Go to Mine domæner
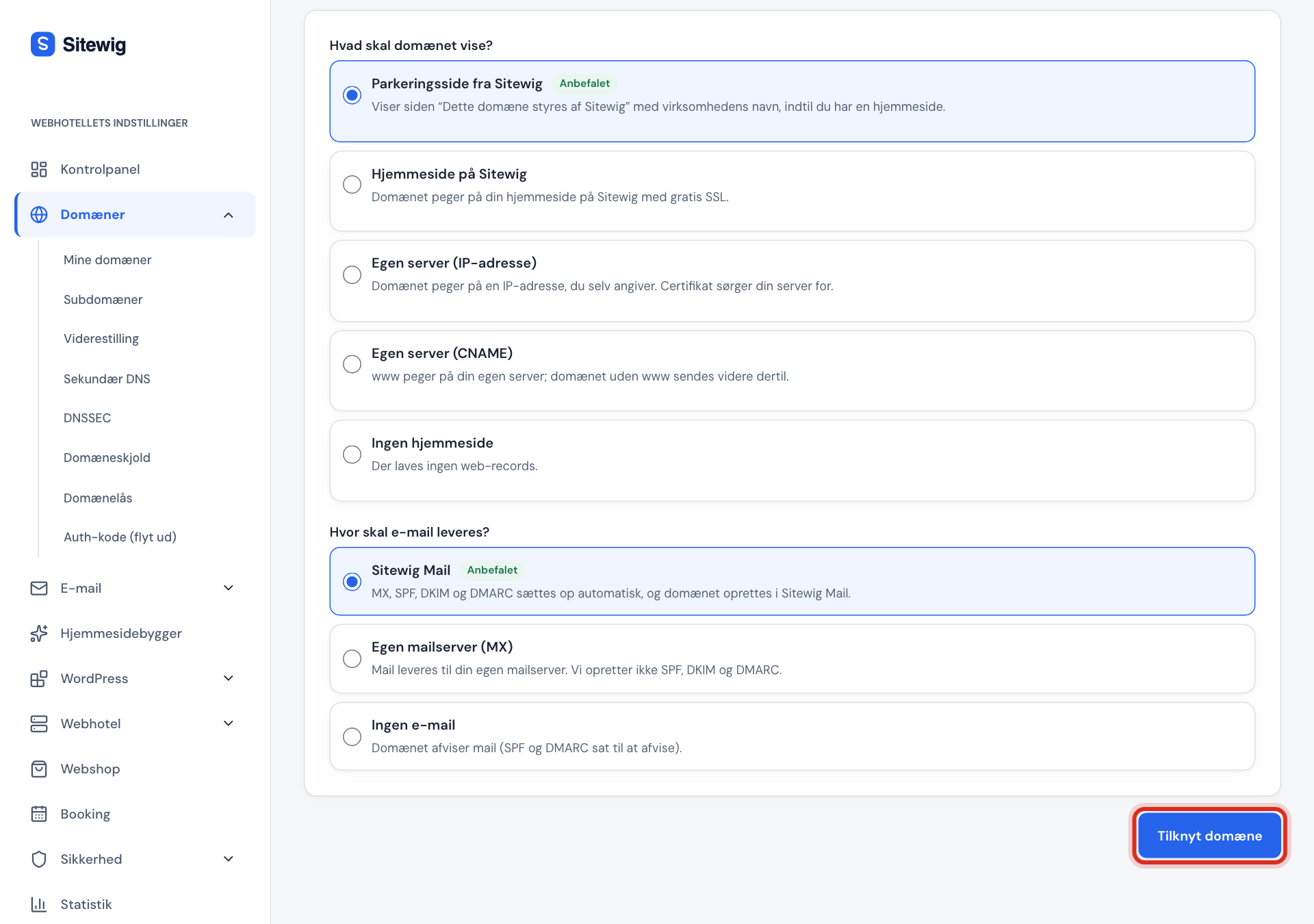Viewport: 1314px width, 924px height. tap(107, 260)
